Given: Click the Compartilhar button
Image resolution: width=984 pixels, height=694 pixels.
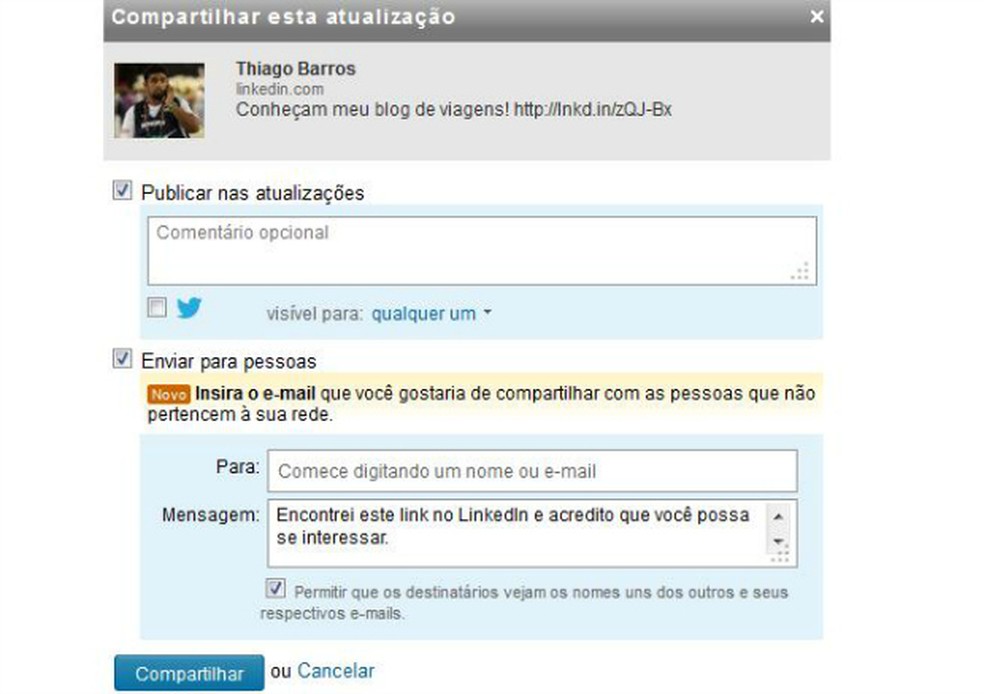Looking at the screenshot, I should 189,673.
